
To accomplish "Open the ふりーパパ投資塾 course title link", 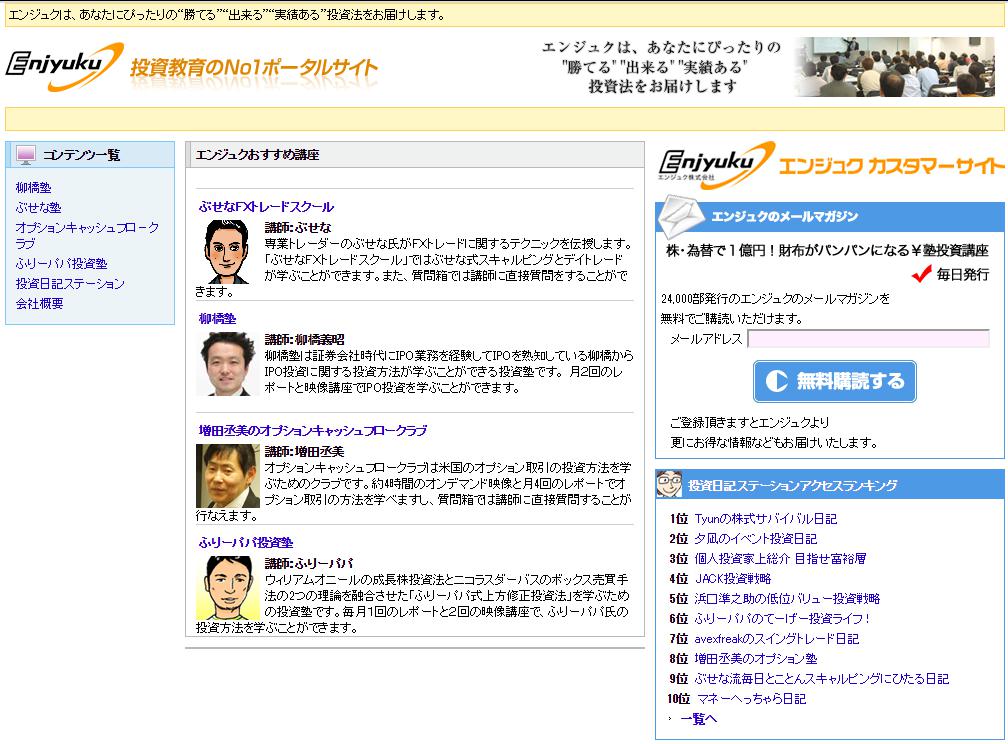I will point(246,543).
